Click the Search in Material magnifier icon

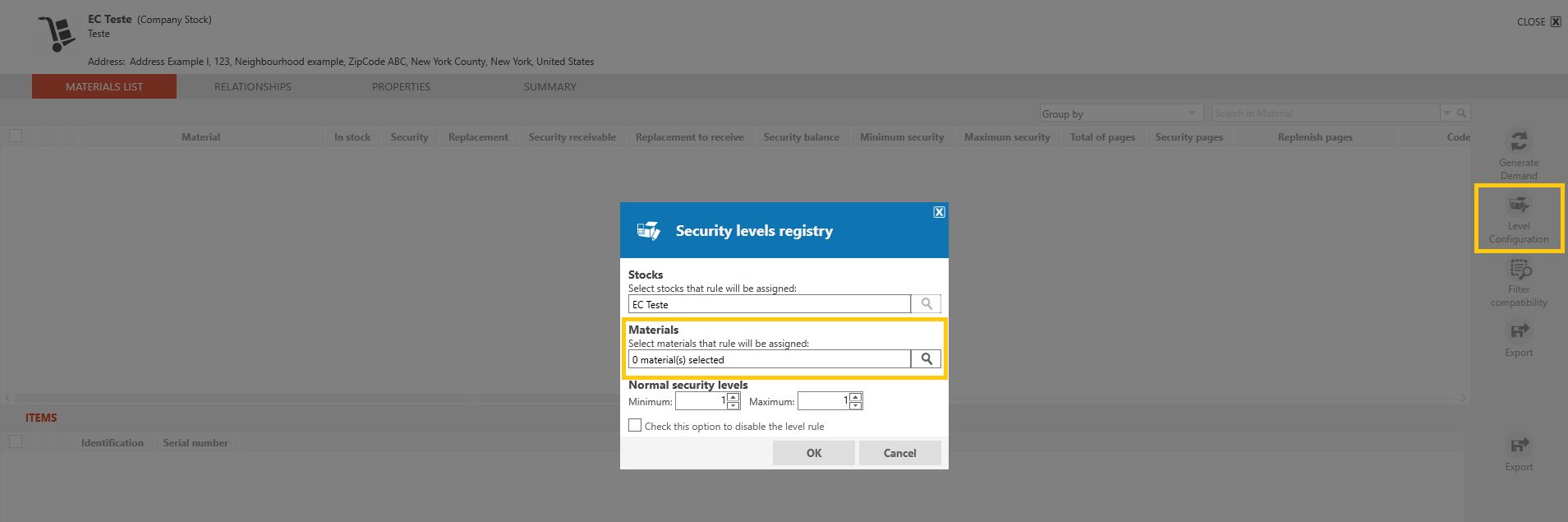pos(1462,113)
